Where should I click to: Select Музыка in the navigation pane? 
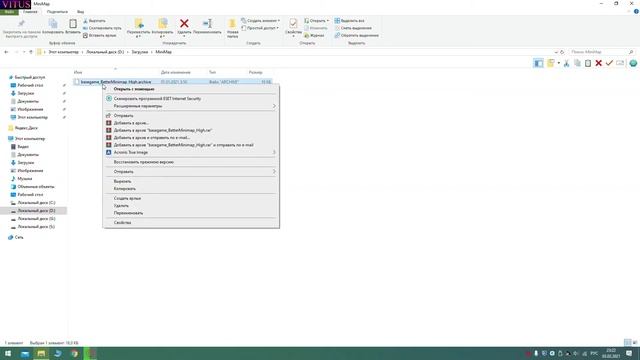[24, 179]
